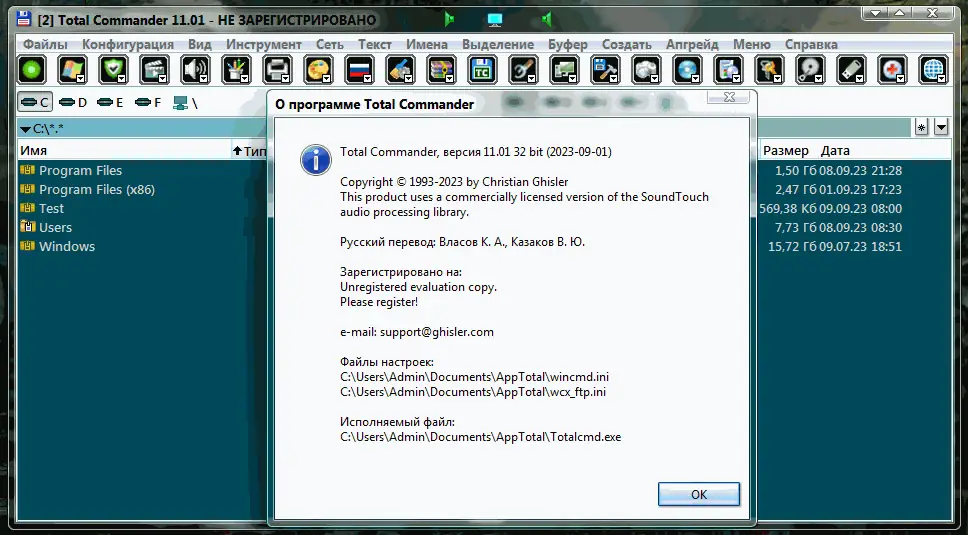This screenshot has width=968, height=535.
Task: Click the green circle toolbar icon
Action: (x=31, y=70)
